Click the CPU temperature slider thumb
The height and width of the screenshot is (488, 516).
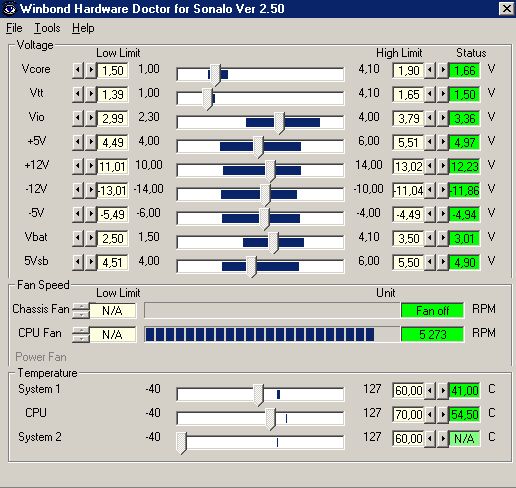(x=271, y=419)
